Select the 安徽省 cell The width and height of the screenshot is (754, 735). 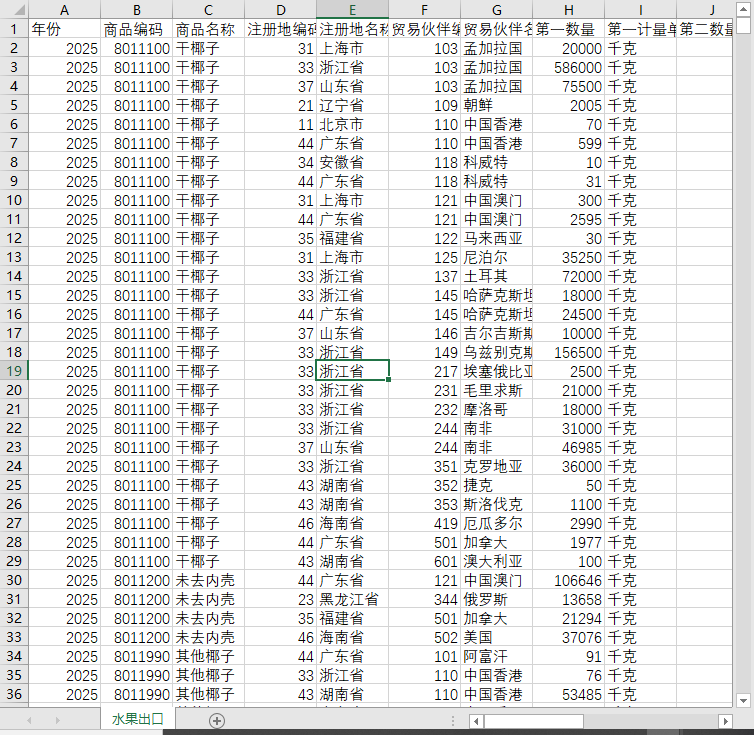352,162
